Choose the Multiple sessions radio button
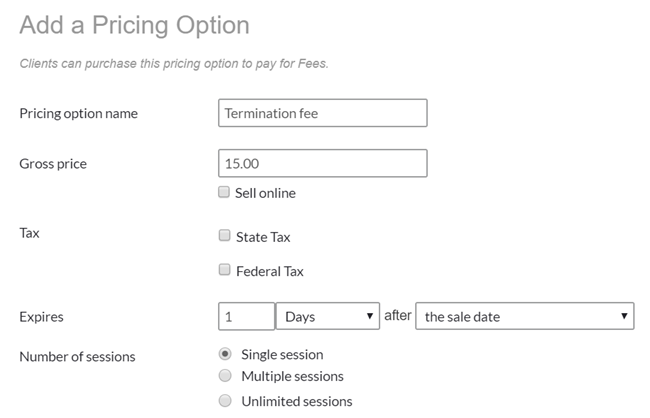 click(x=225, y=376)
